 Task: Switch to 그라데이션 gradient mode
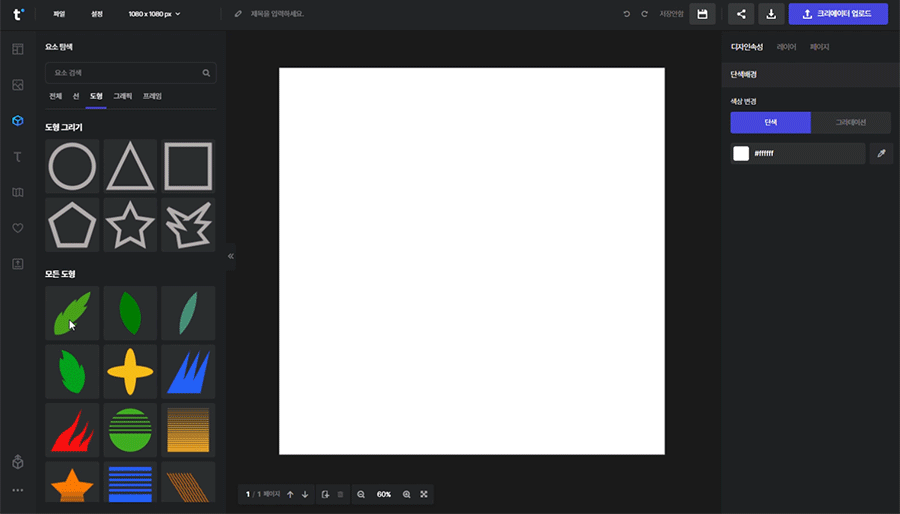(x=851, y=122)
